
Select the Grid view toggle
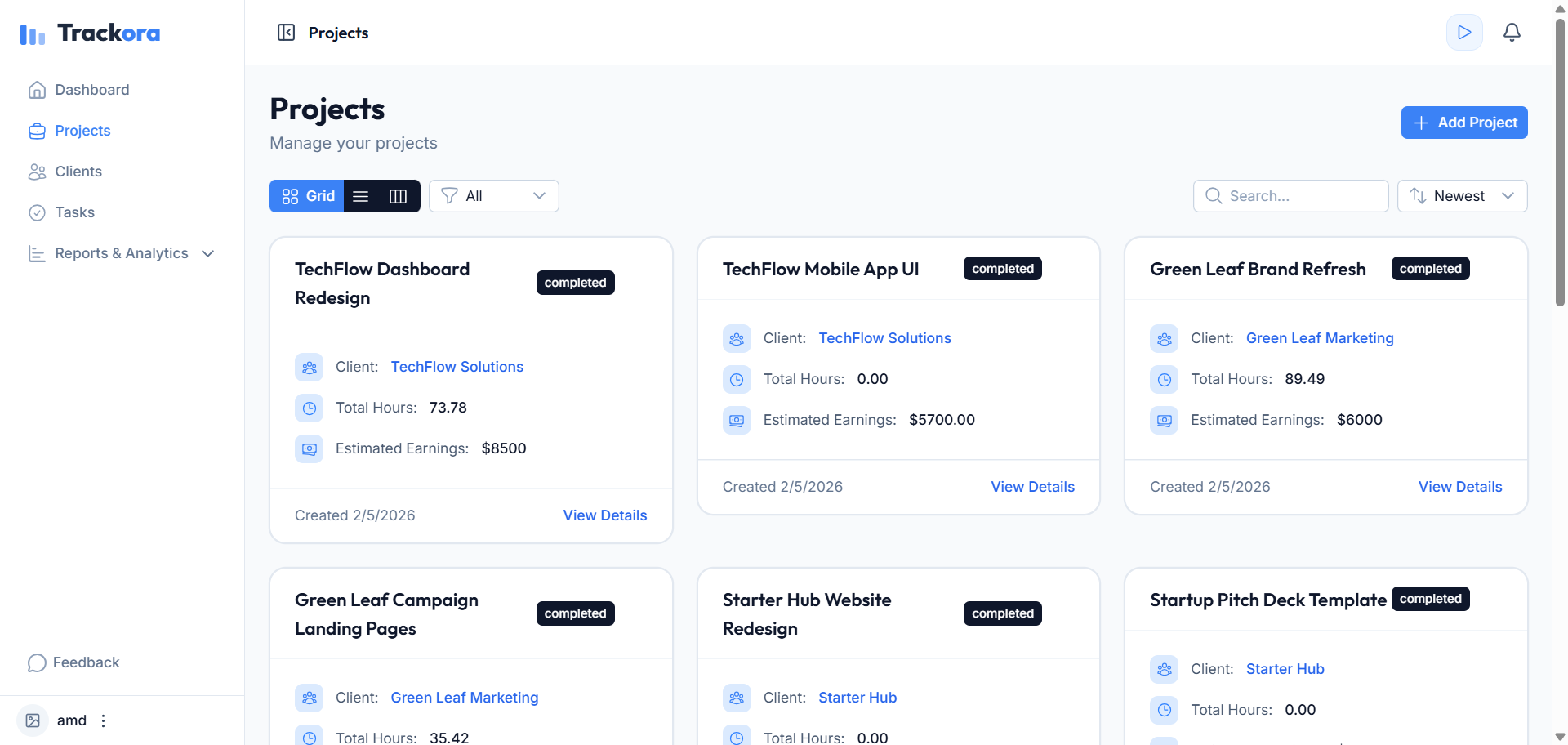[x=306, y=196]
